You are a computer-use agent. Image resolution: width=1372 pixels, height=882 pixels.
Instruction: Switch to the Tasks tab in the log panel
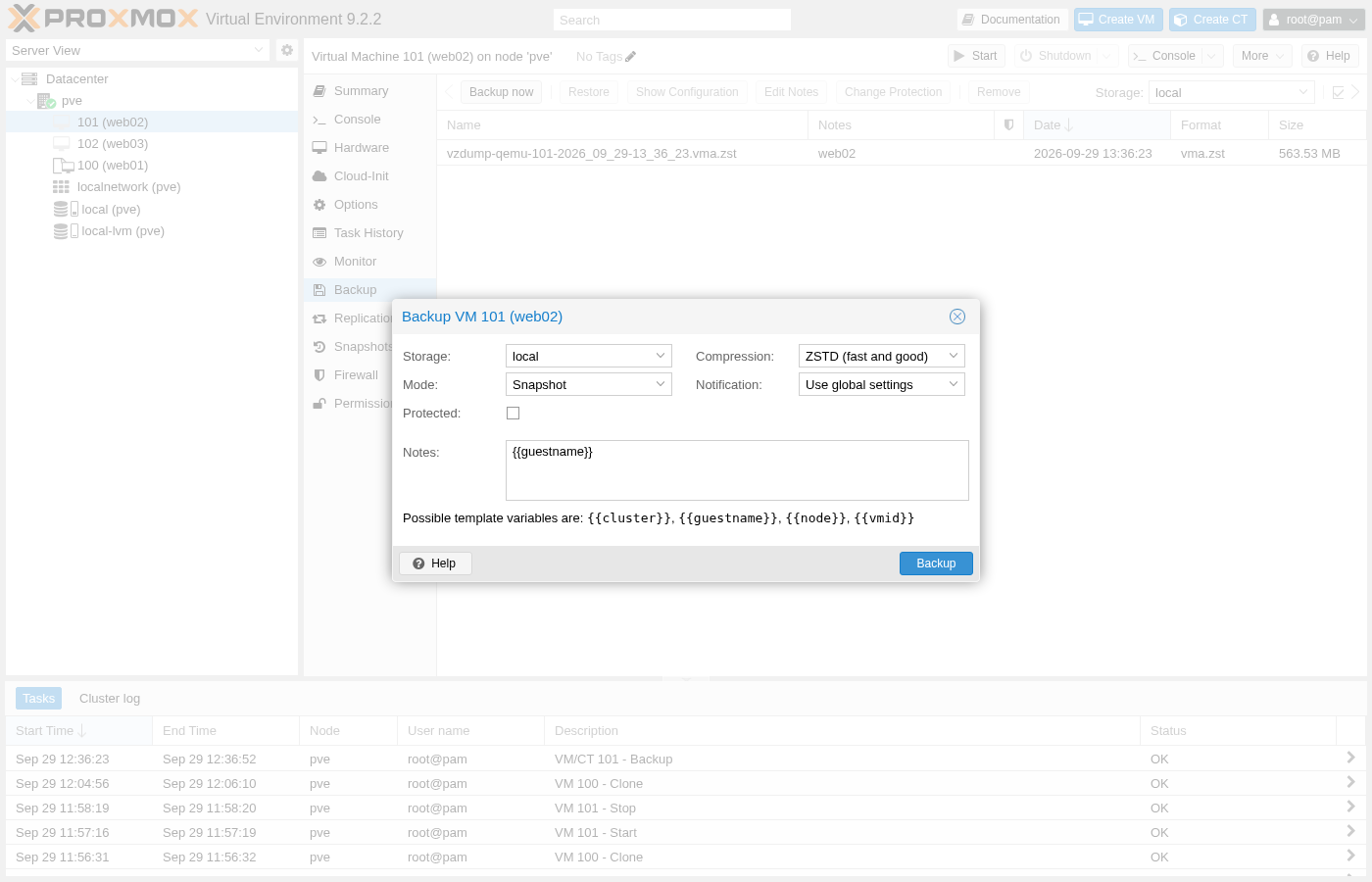click(x=39, y=699)
